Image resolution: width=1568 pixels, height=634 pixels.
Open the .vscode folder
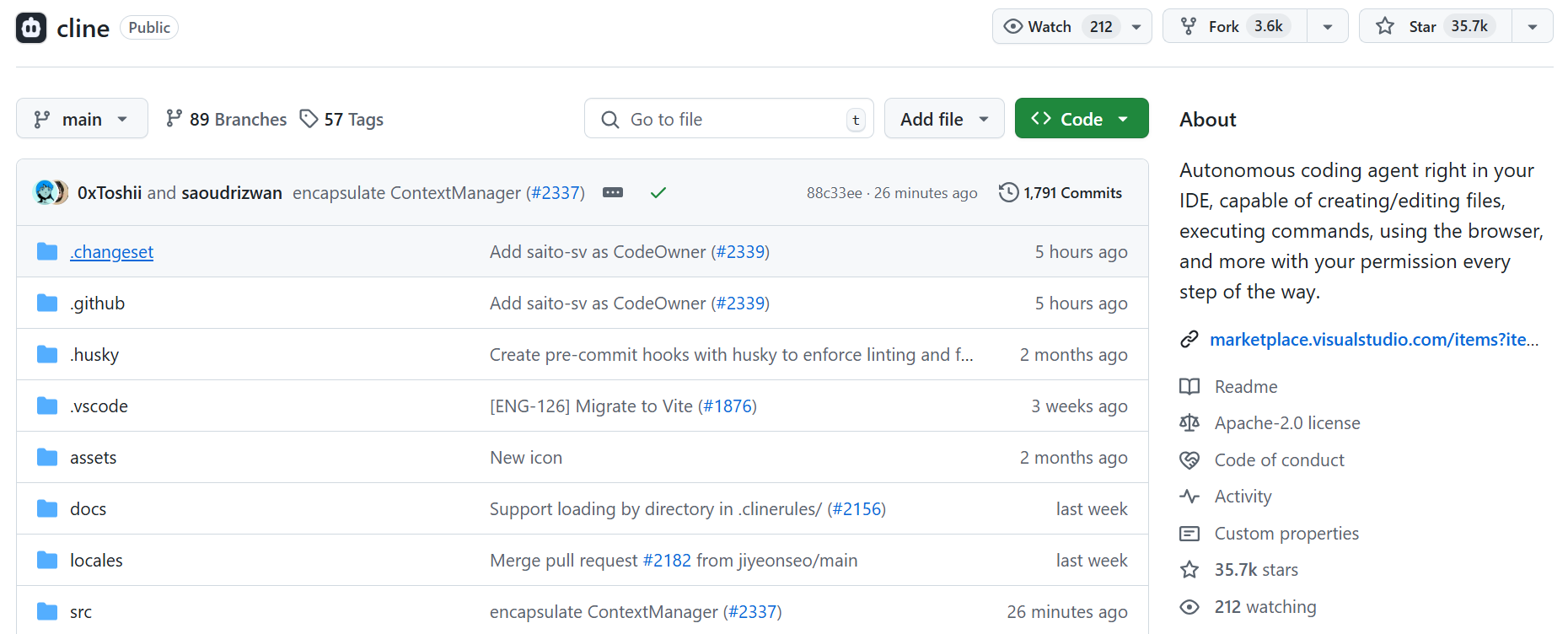[x=99, y=406]
